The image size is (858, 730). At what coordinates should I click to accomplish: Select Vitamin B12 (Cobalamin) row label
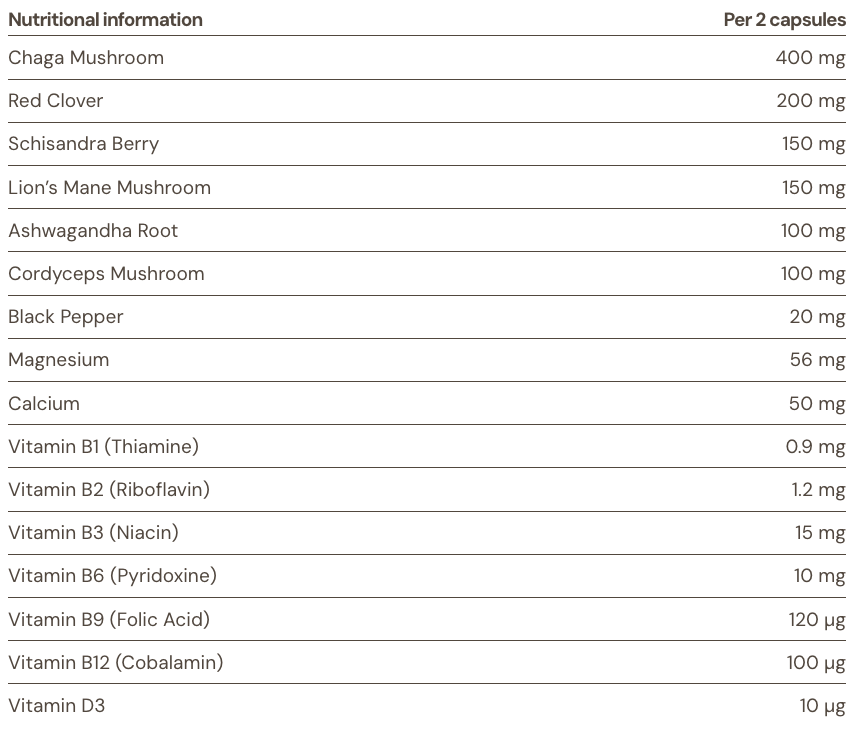click(116, 663)
